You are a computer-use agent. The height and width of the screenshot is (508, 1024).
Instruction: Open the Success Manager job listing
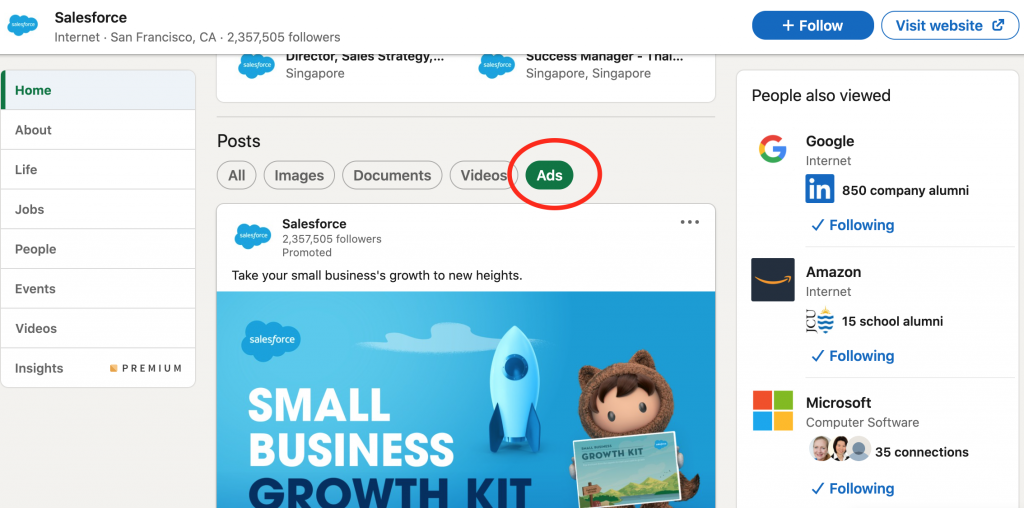click(605, 57)
